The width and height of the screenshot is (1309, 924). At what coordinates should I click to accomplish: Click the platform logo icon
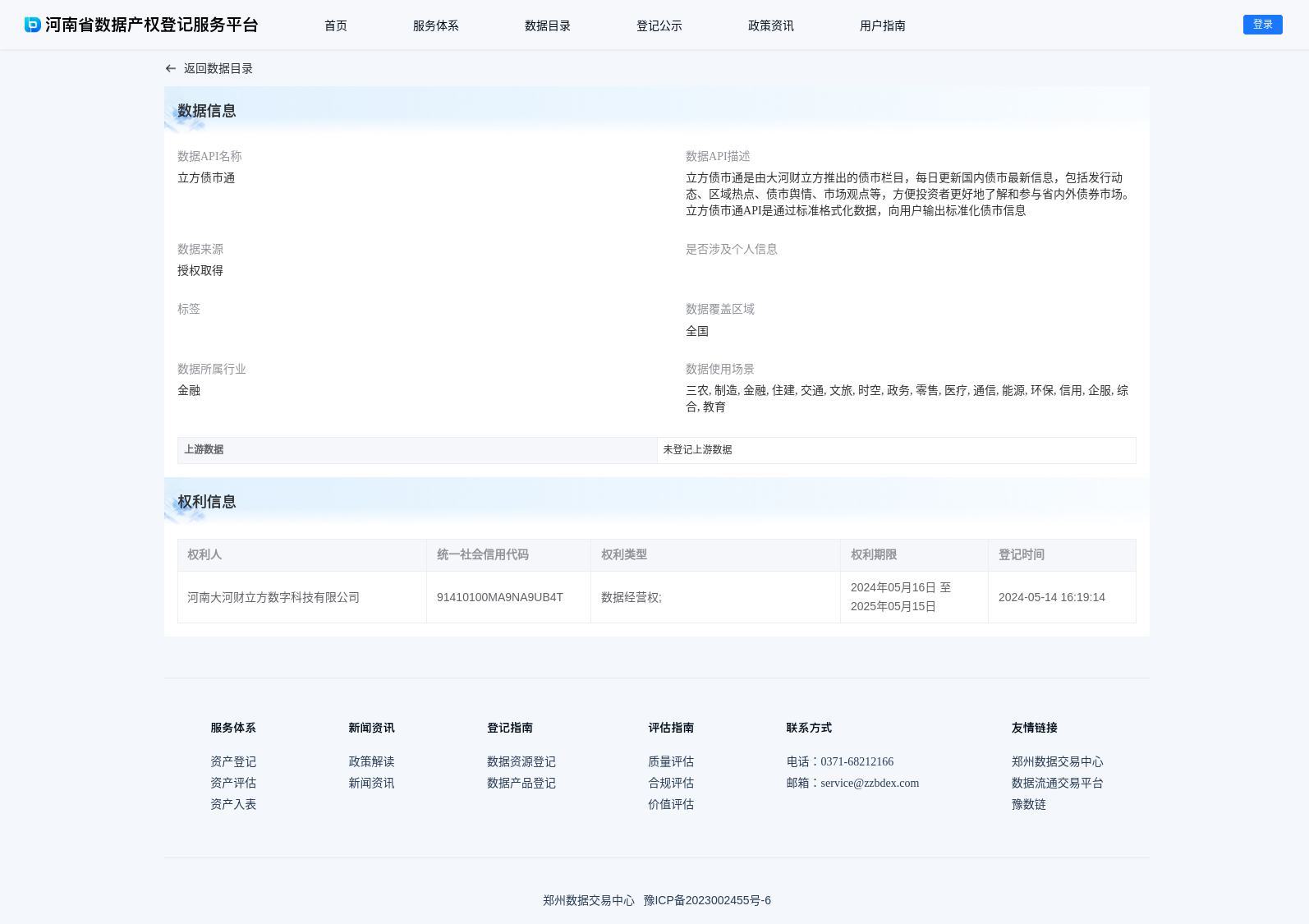33,25
